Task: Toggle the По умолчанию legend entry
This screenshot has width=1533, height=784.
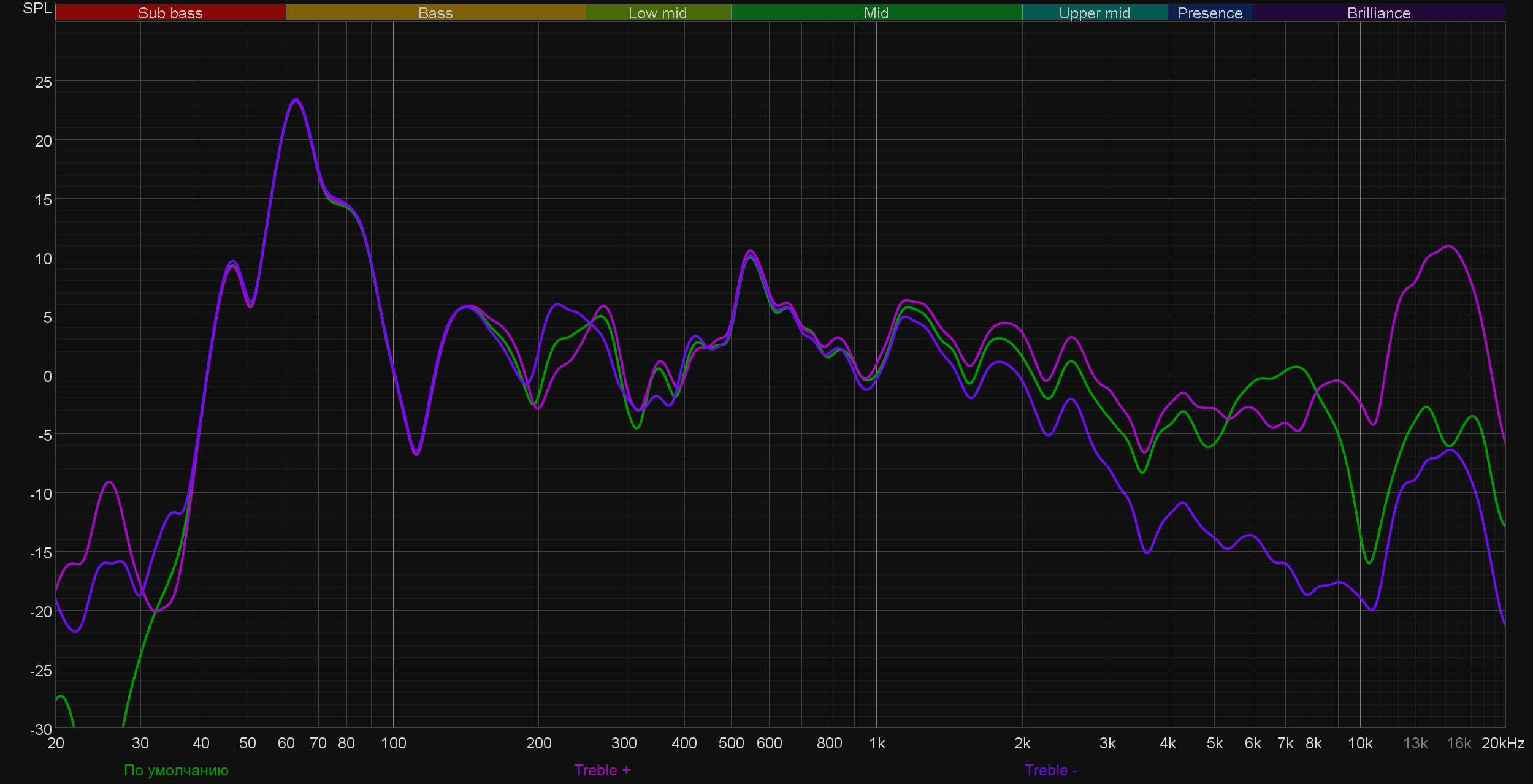Action: [x=175, y=770]
